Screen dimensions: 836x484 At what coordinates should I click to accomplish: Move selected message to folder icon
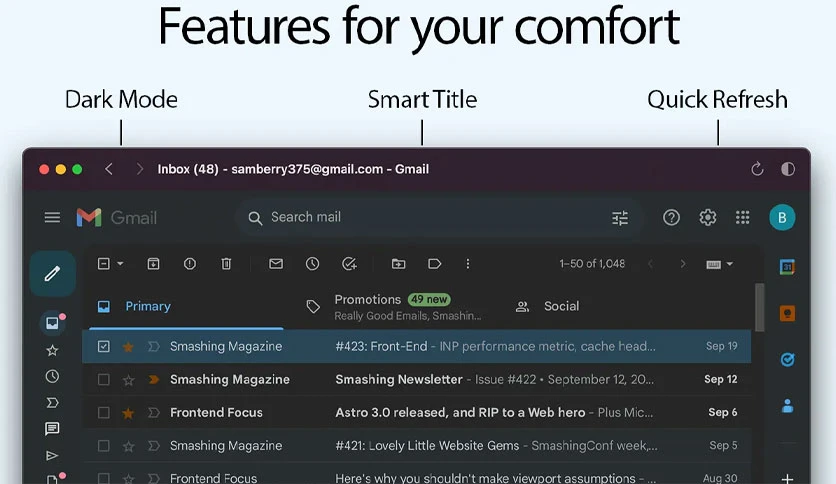click(398, 264)
